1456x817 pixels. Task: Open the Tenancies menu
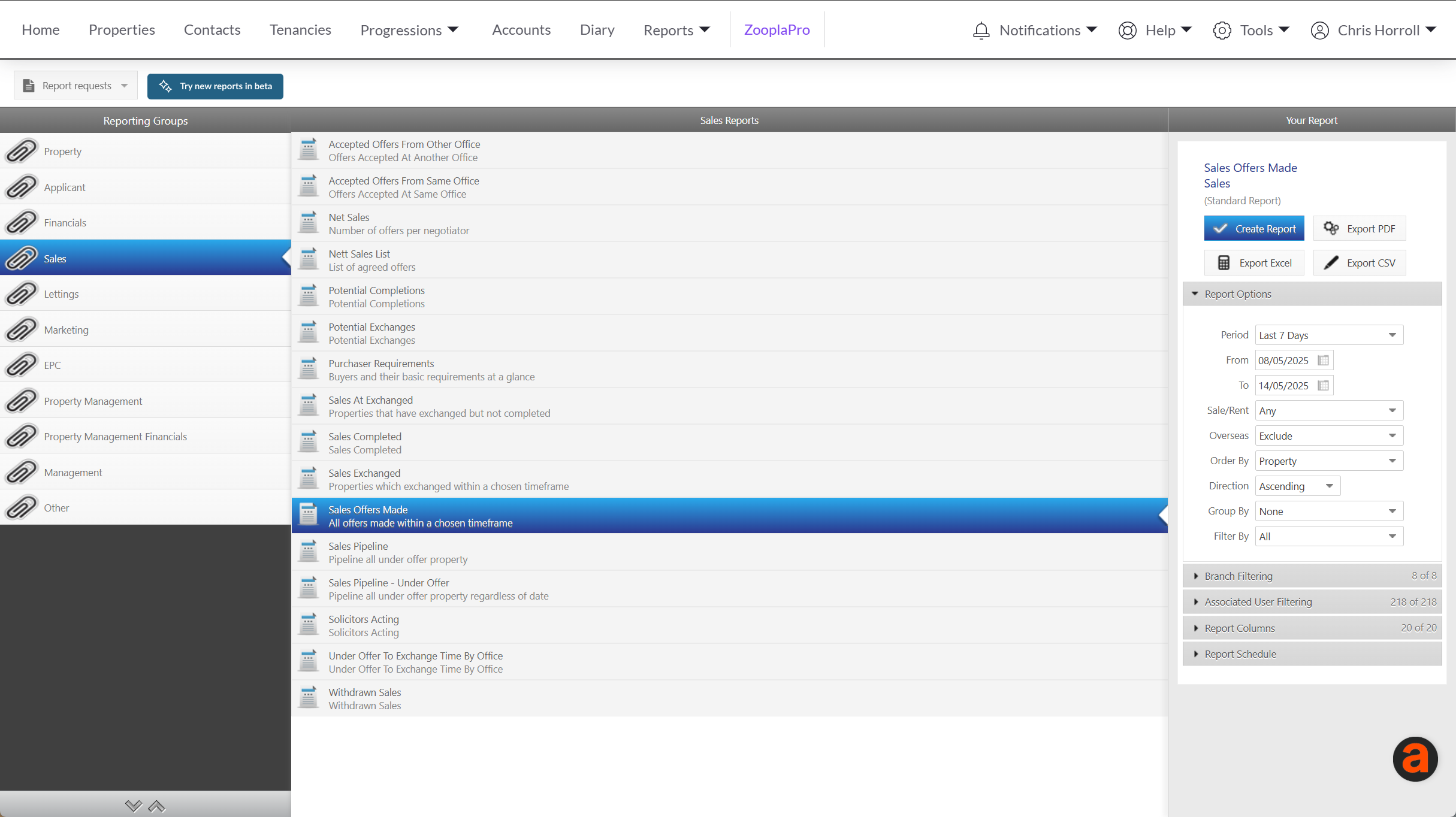300,30
